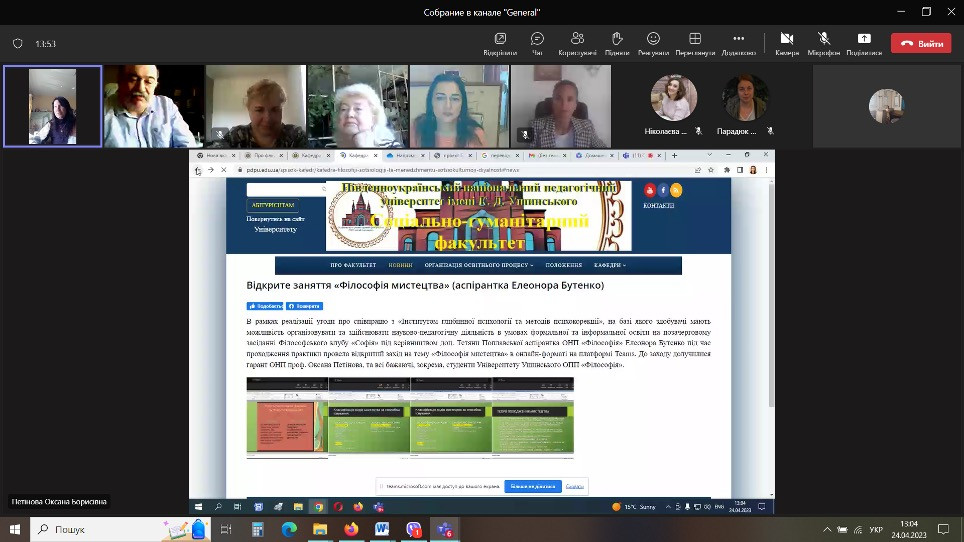Viewport: 964px width, 542px height.
Task: Open the RSS feed icon on the faculty page
Action: [x=676, y=190]
